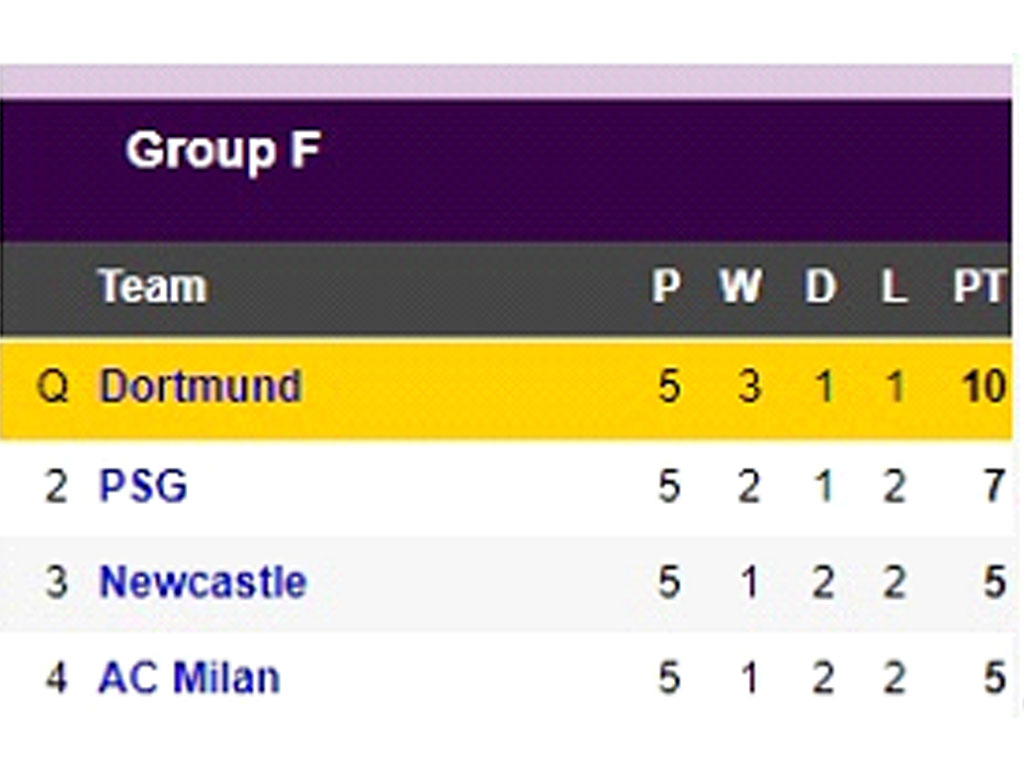This screenshot has height=768, width=1024.
Task: Click the P column header
Action: 667,286
